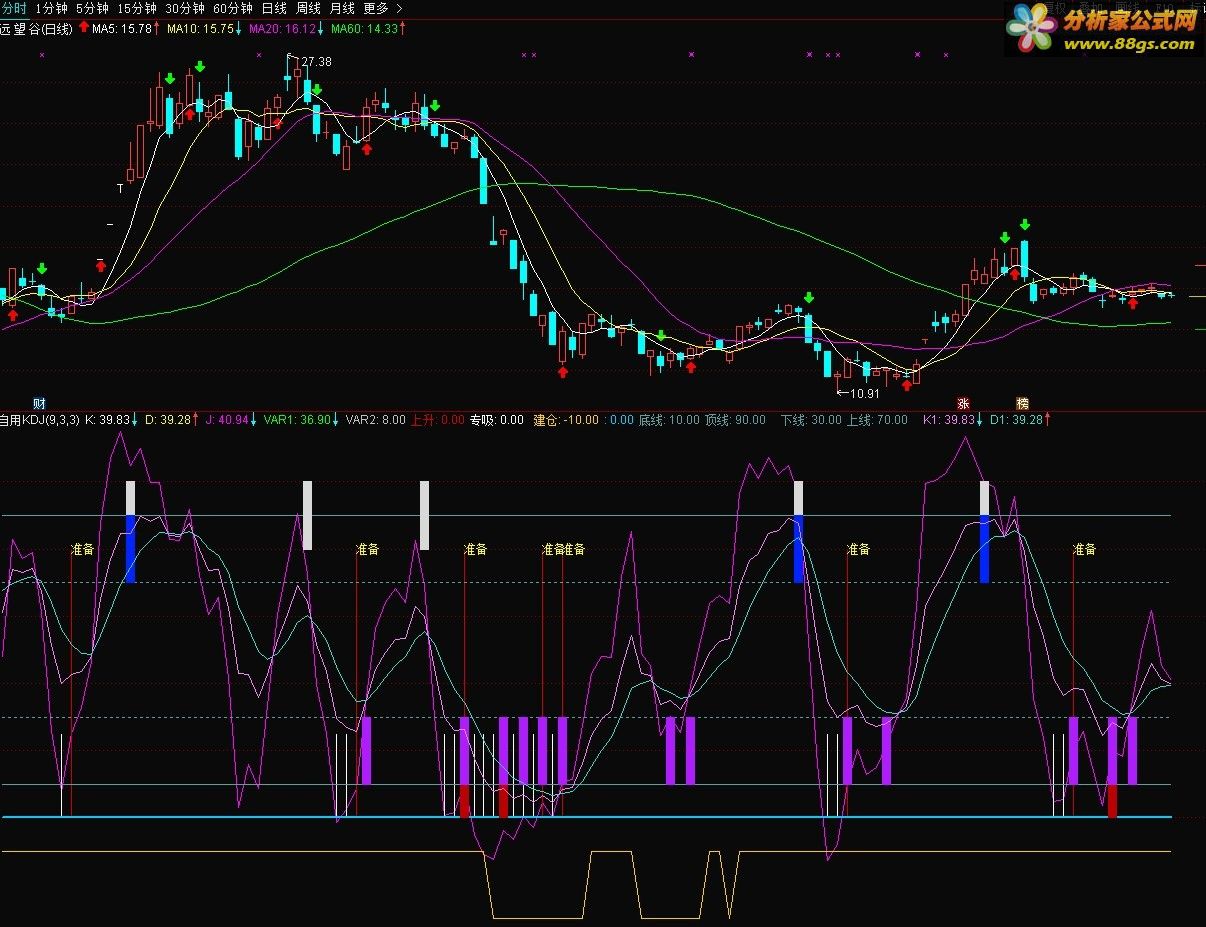This screenshot has height=927, width=1206.
Task: Switch to the 周线 weekly chart tab
Action: [x=308, y=8]
